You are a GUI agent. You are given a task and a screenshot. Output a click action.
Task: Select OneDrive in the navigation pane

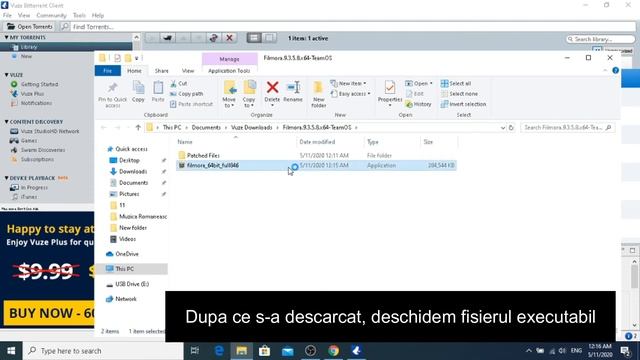pos(127,254)
